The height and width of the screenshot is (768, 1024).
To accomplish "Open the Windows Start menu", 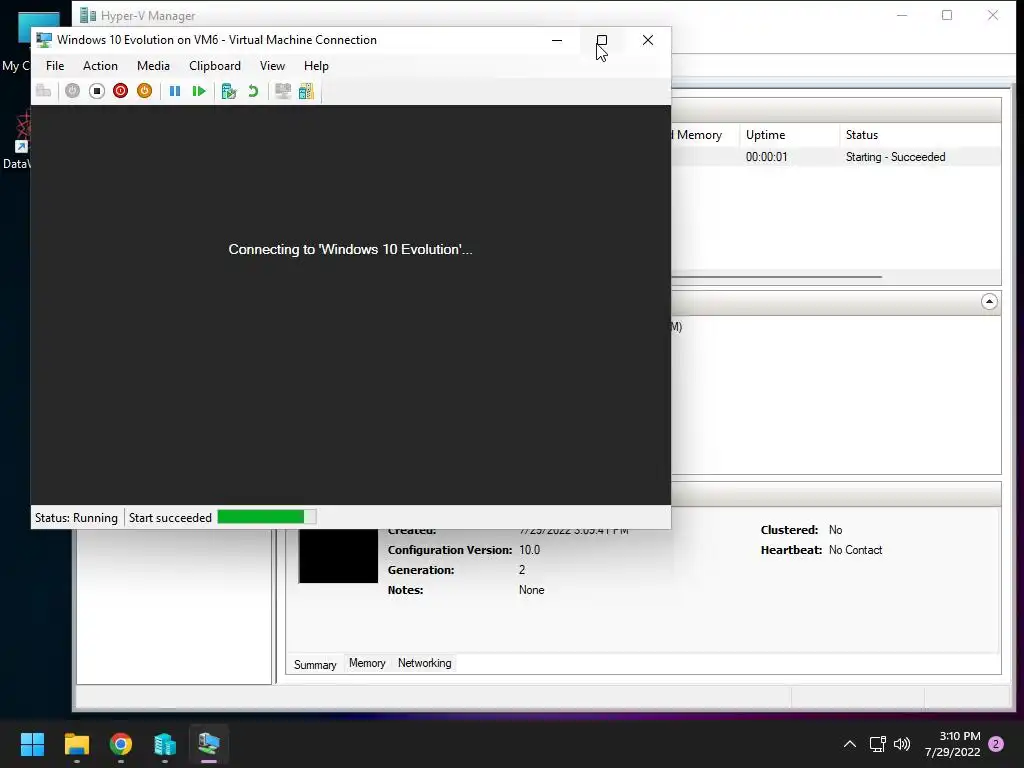I will point(32,744).
